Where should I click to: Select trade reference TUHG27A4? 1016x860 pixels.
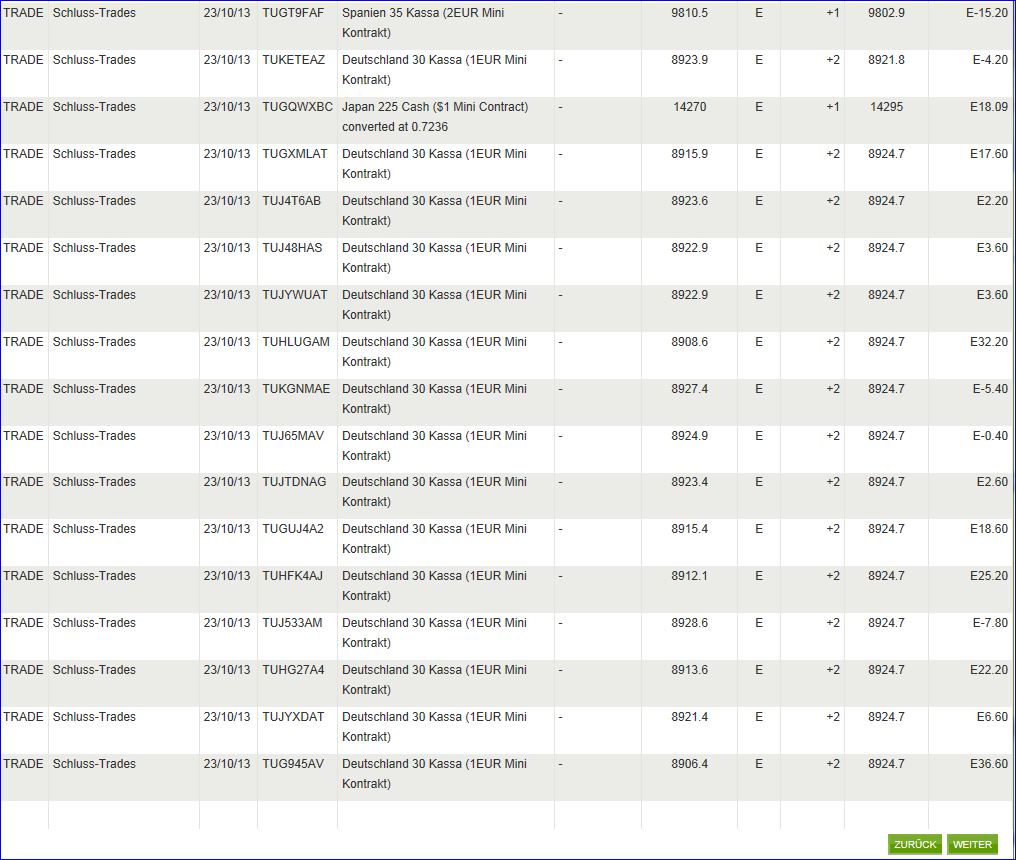tap(294, 669)
